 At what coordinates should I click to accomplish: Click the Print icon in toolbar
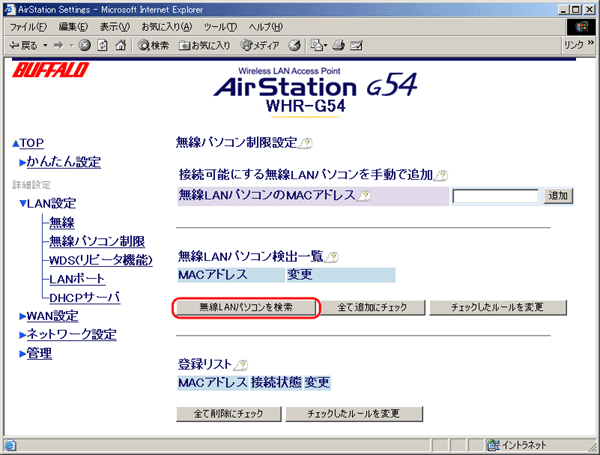point(339,46)
